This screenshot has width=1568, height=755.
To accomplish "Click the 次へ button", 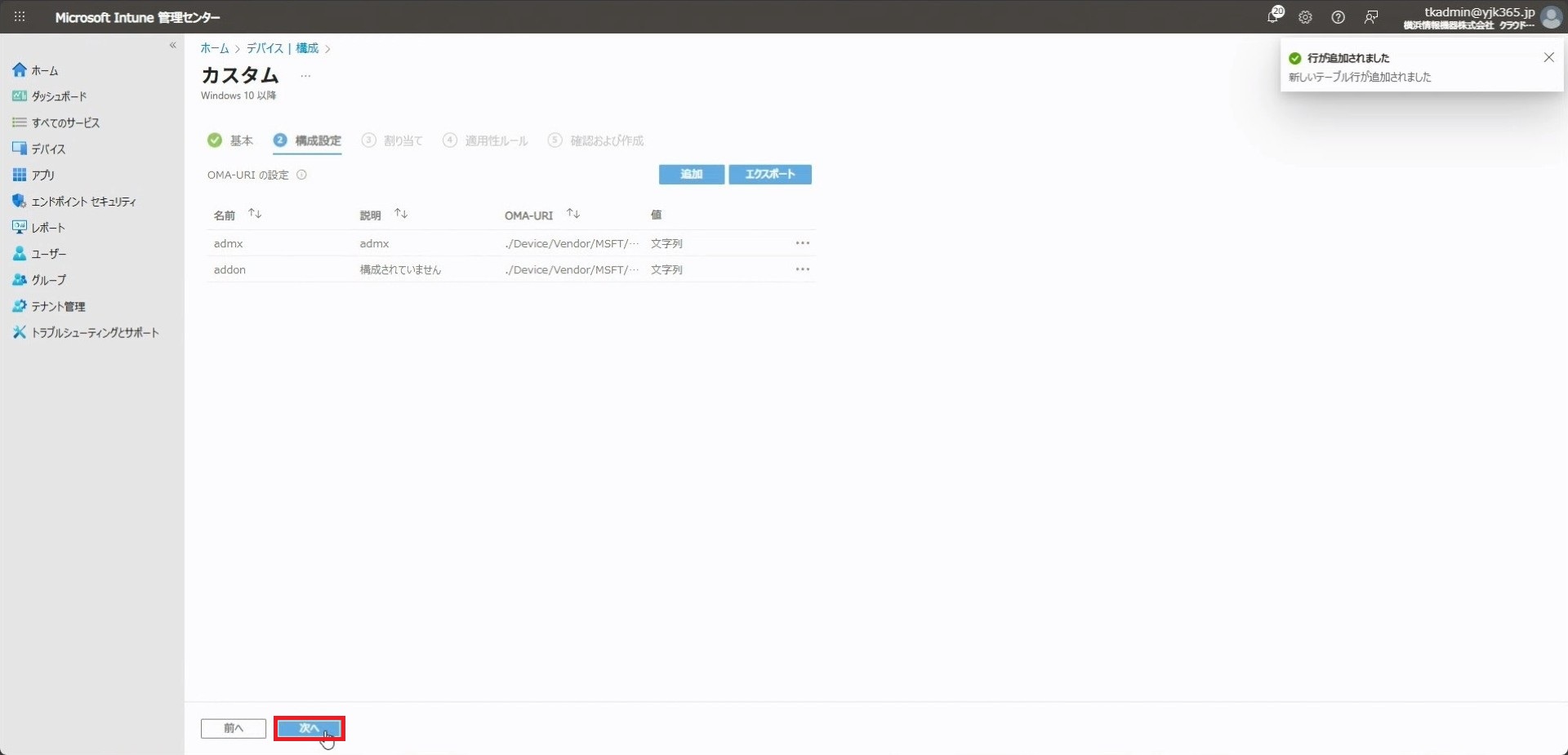I will click(309, 728).
